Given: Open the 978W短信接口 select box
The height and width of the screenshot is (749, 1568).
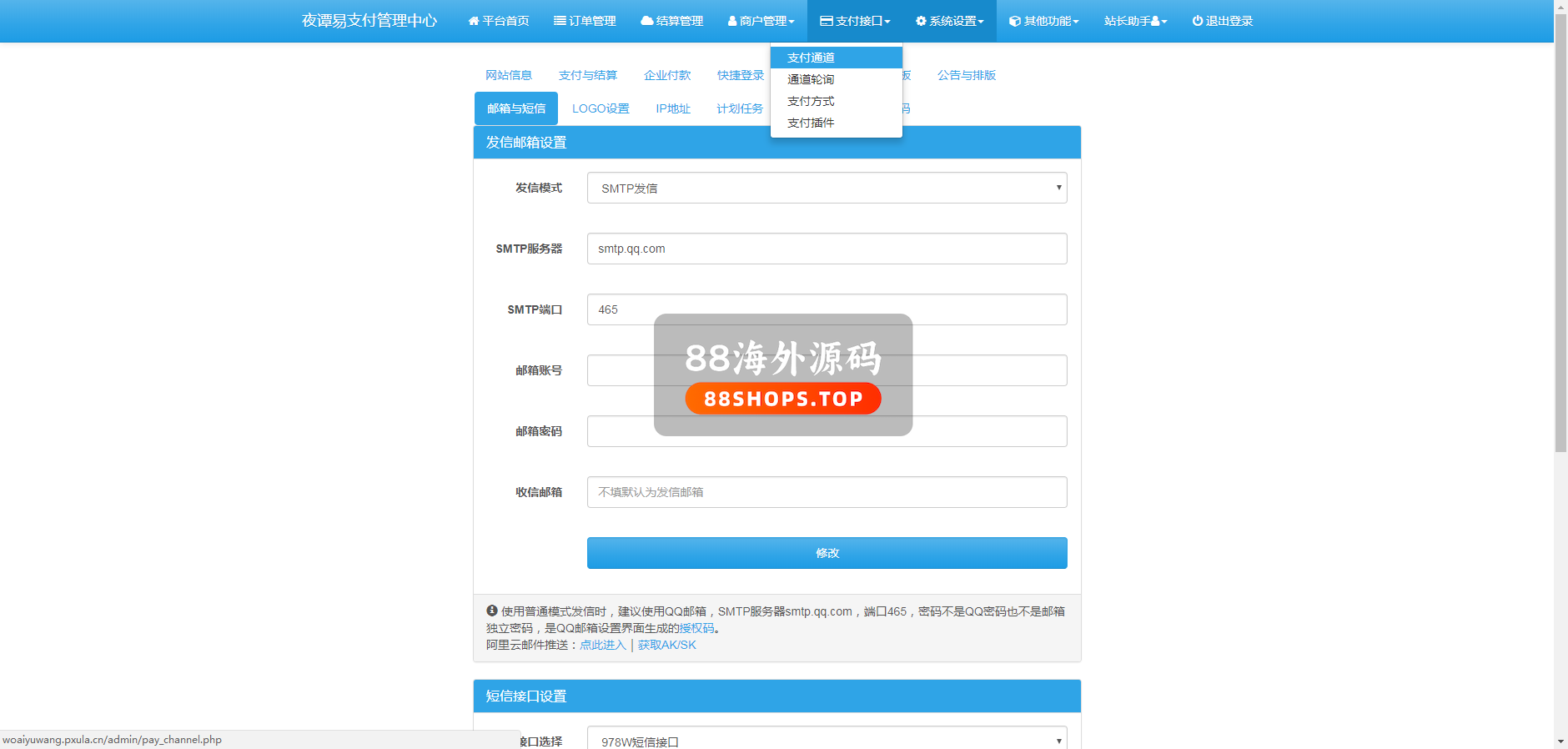Looking at the screenshot, I should tap(827, 741).
